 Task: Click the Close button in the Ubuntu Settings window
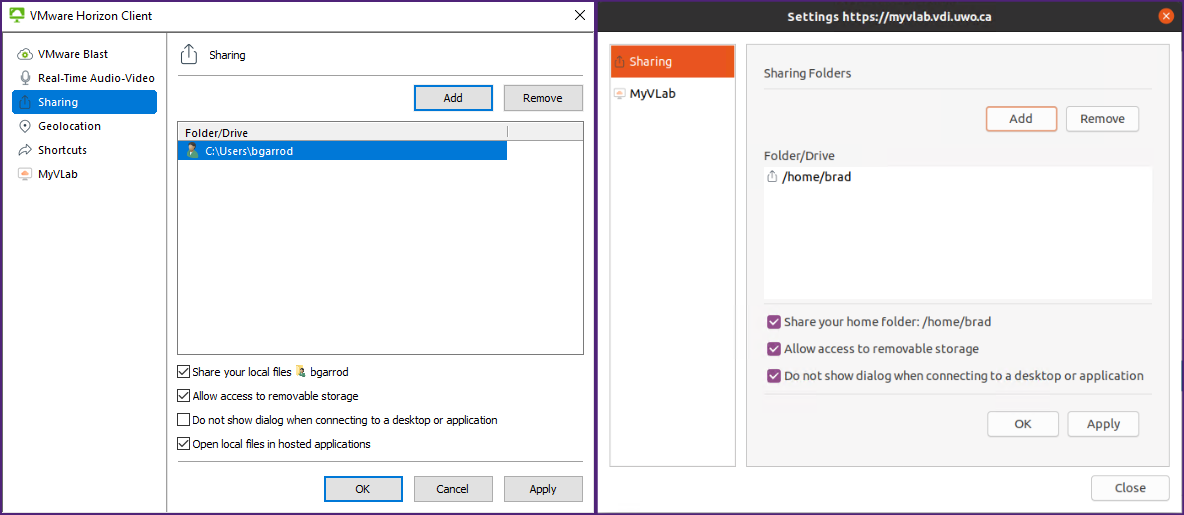pos(1130,488)
